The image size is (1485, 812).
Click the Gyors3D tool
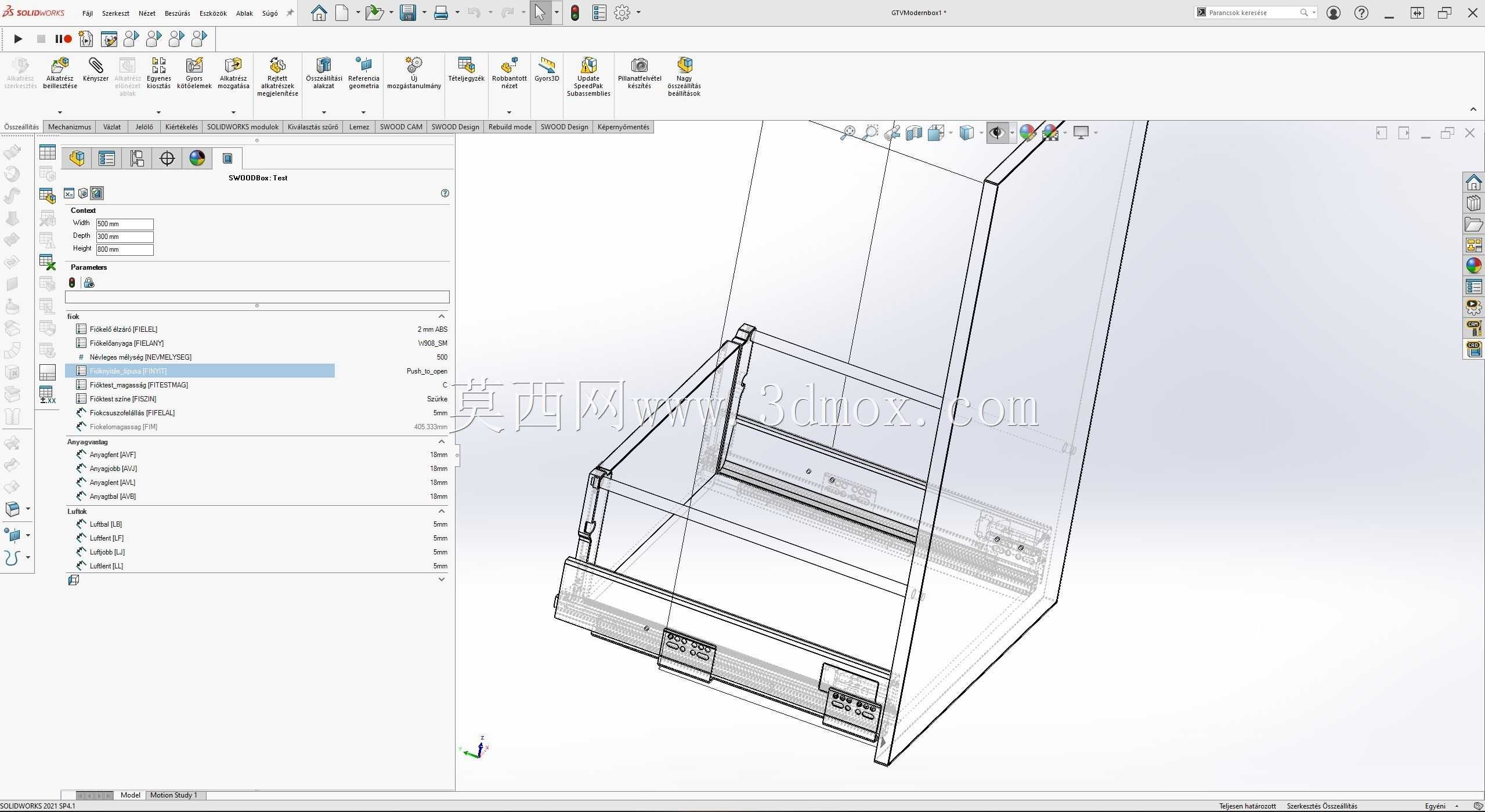pos(547,70)
